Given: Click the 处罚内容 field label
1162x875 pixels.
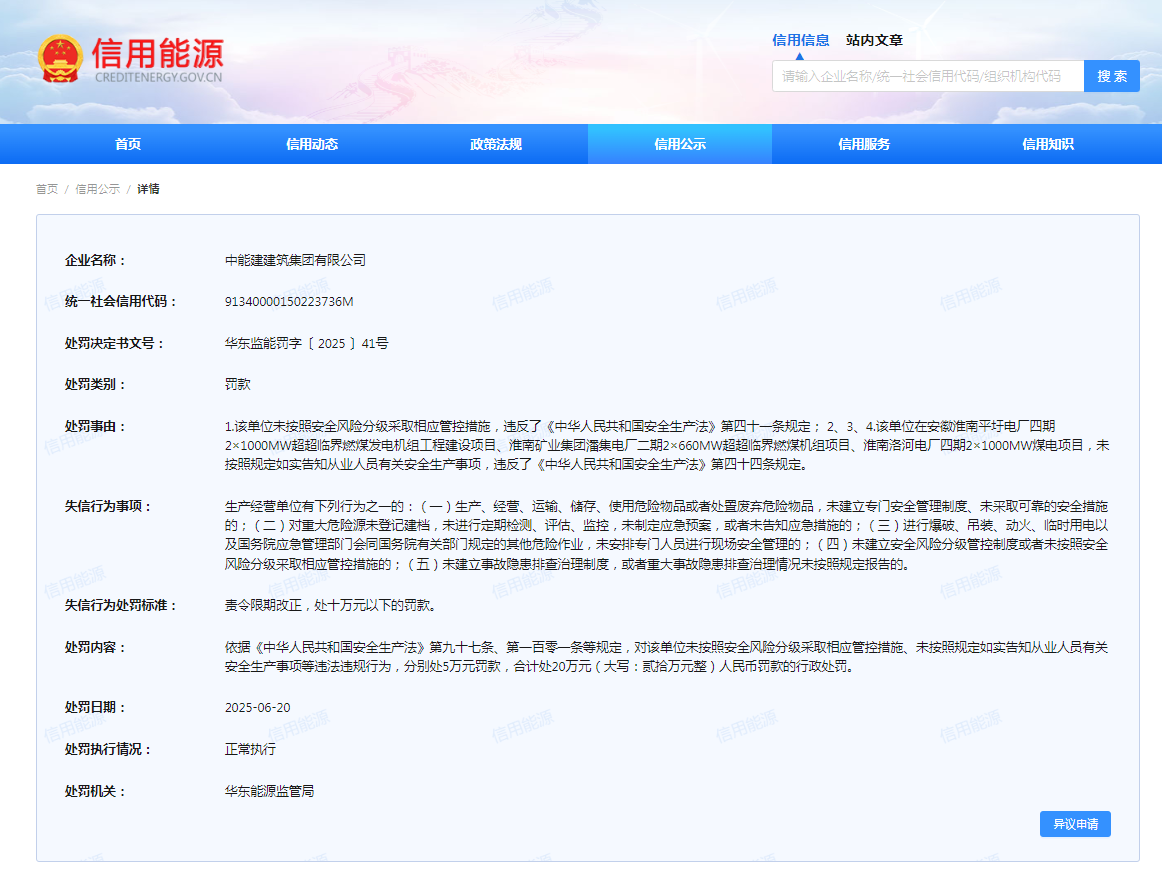Looking at the screenshot, I should tap(96, 647).
